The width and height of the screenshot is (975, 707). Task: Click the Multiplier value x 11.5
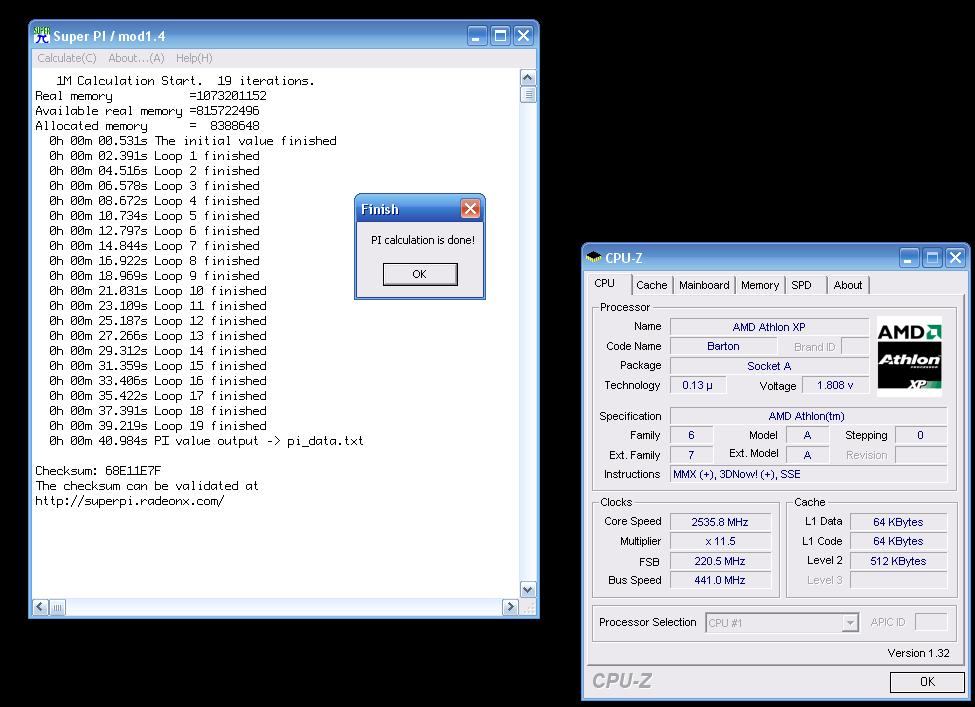pos(720,541)
